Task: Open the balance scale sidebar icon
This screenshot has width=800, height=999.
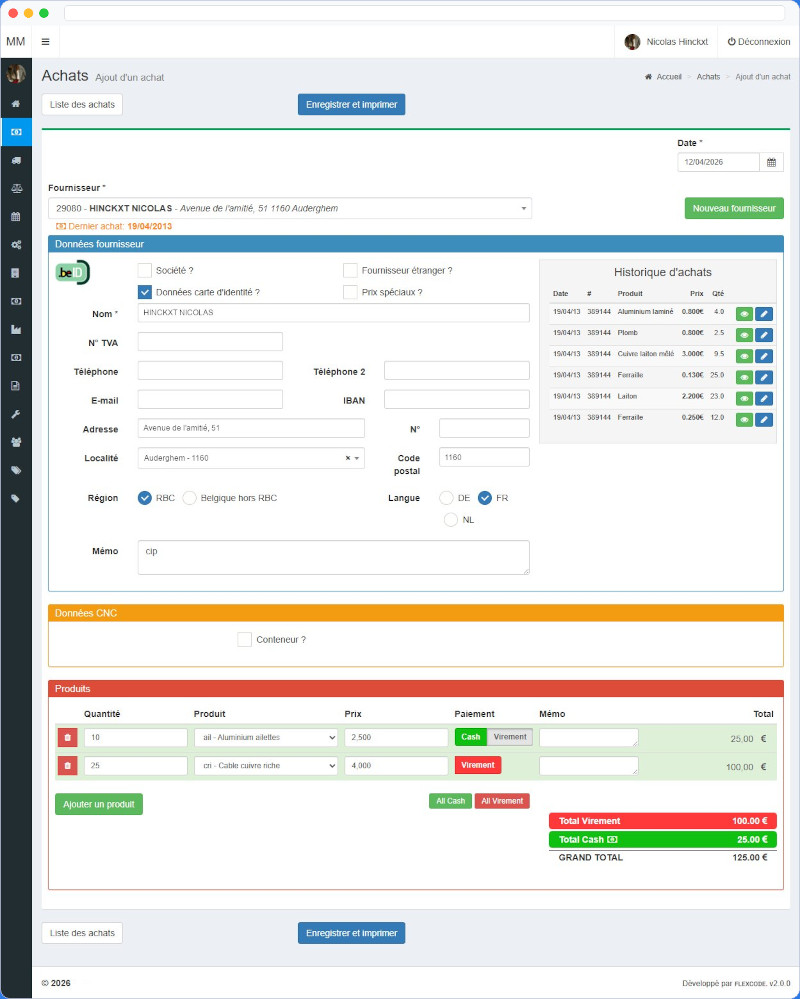Action: pyautogui.click(x=16, y=188)
